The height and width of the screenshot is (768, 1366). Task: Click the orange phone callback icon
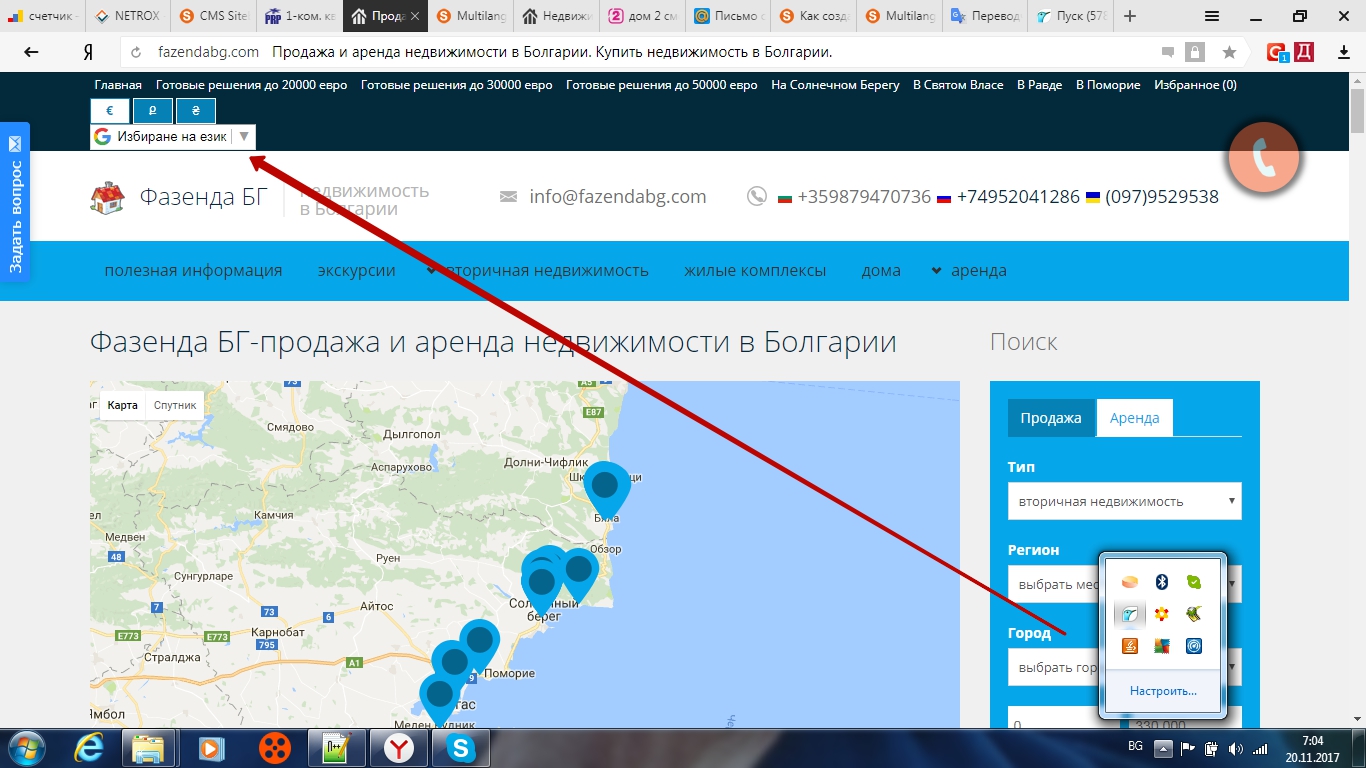tap(1263, 157)
